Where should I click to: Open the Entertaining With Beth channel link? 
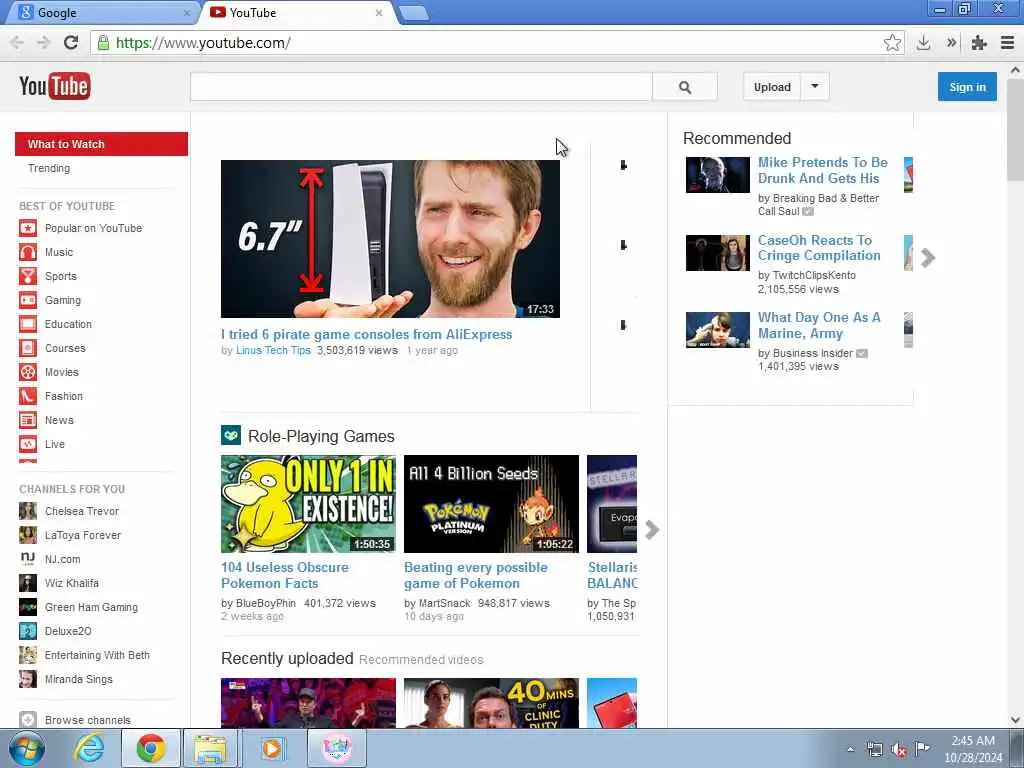pyautogui.click(x=97, y=655)
